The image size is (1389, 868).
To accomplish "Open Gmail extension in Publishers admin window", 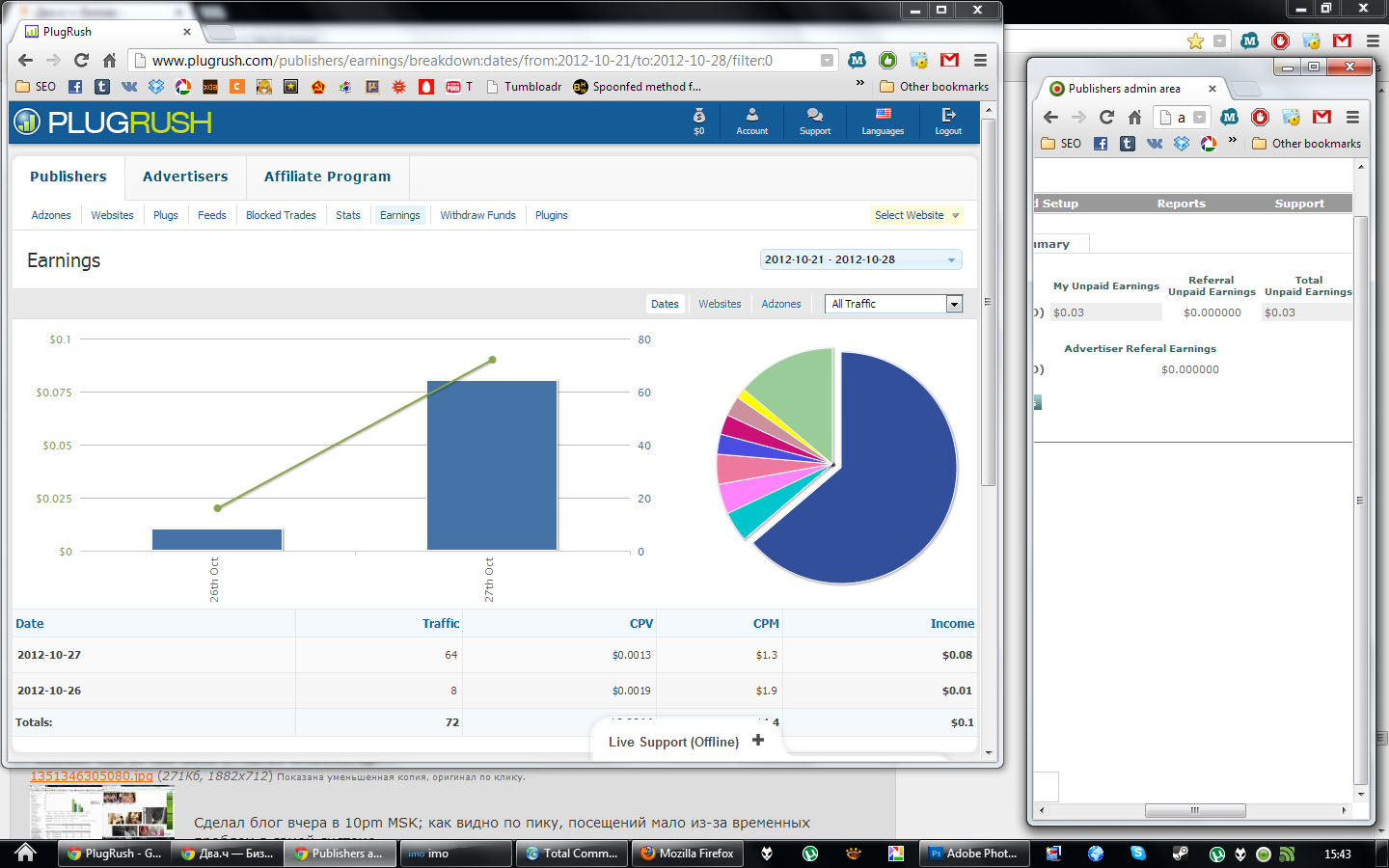I will tap(1321, 117).
